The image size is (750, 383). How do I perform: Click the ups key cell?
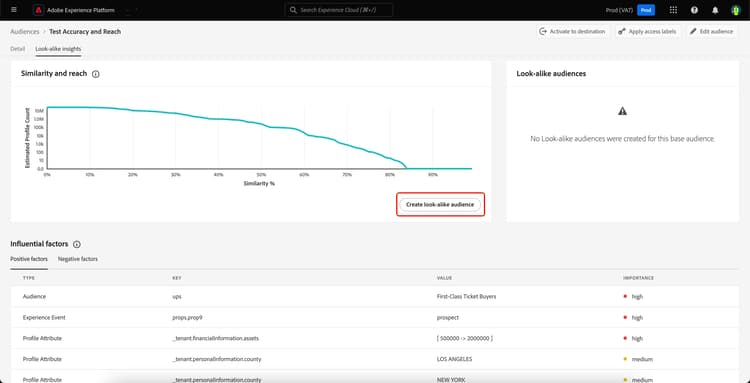[x=176, y=296]
